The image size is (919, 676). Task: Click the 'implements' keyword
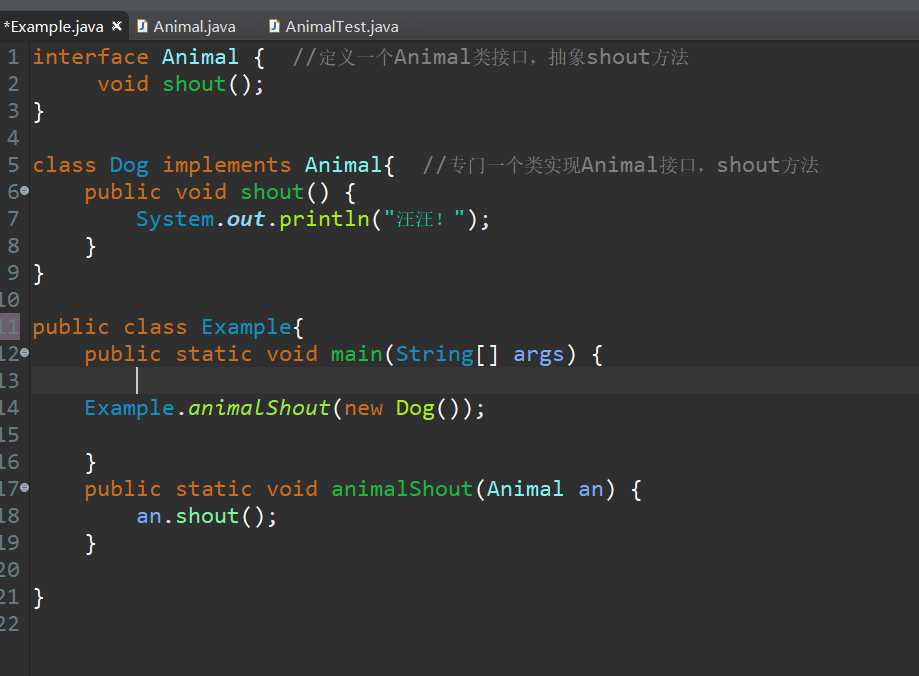[x=226, y=166]
